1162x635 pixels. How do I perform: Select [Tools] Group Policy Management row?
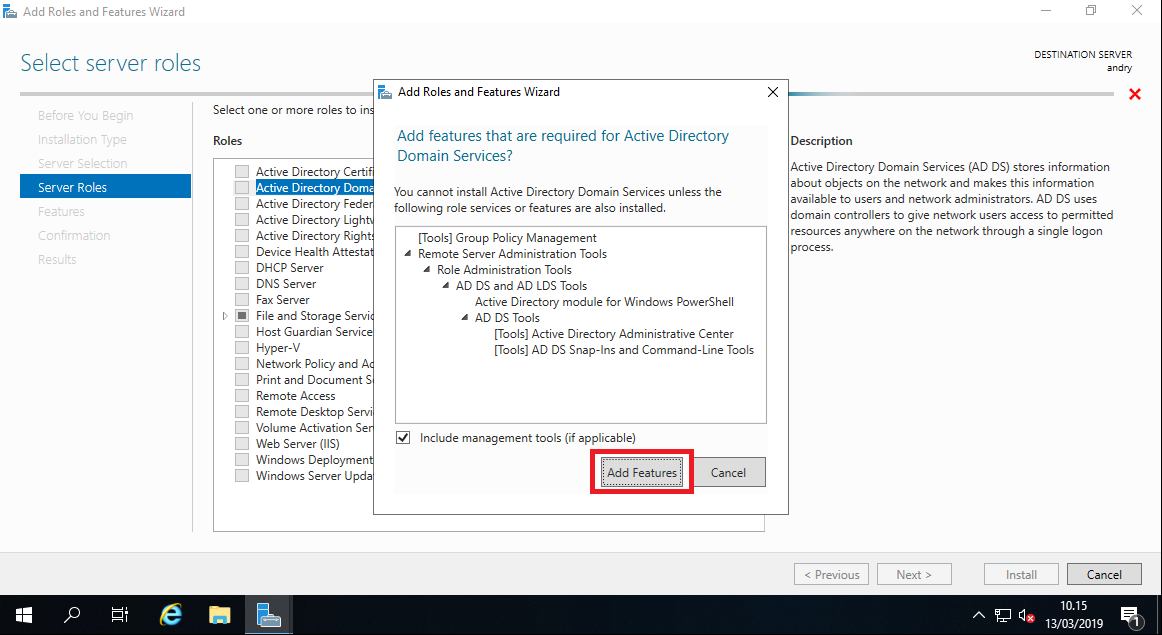click(507, 238)
